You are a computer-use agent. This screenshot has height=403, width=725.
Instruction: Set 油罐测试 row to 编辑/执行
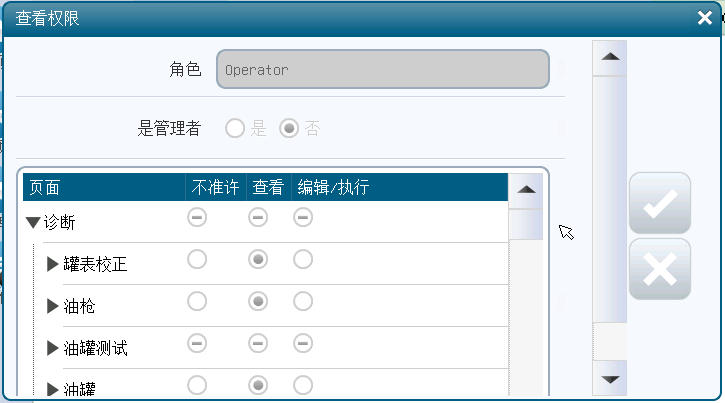pyautogui.click(x=303, y=343)
